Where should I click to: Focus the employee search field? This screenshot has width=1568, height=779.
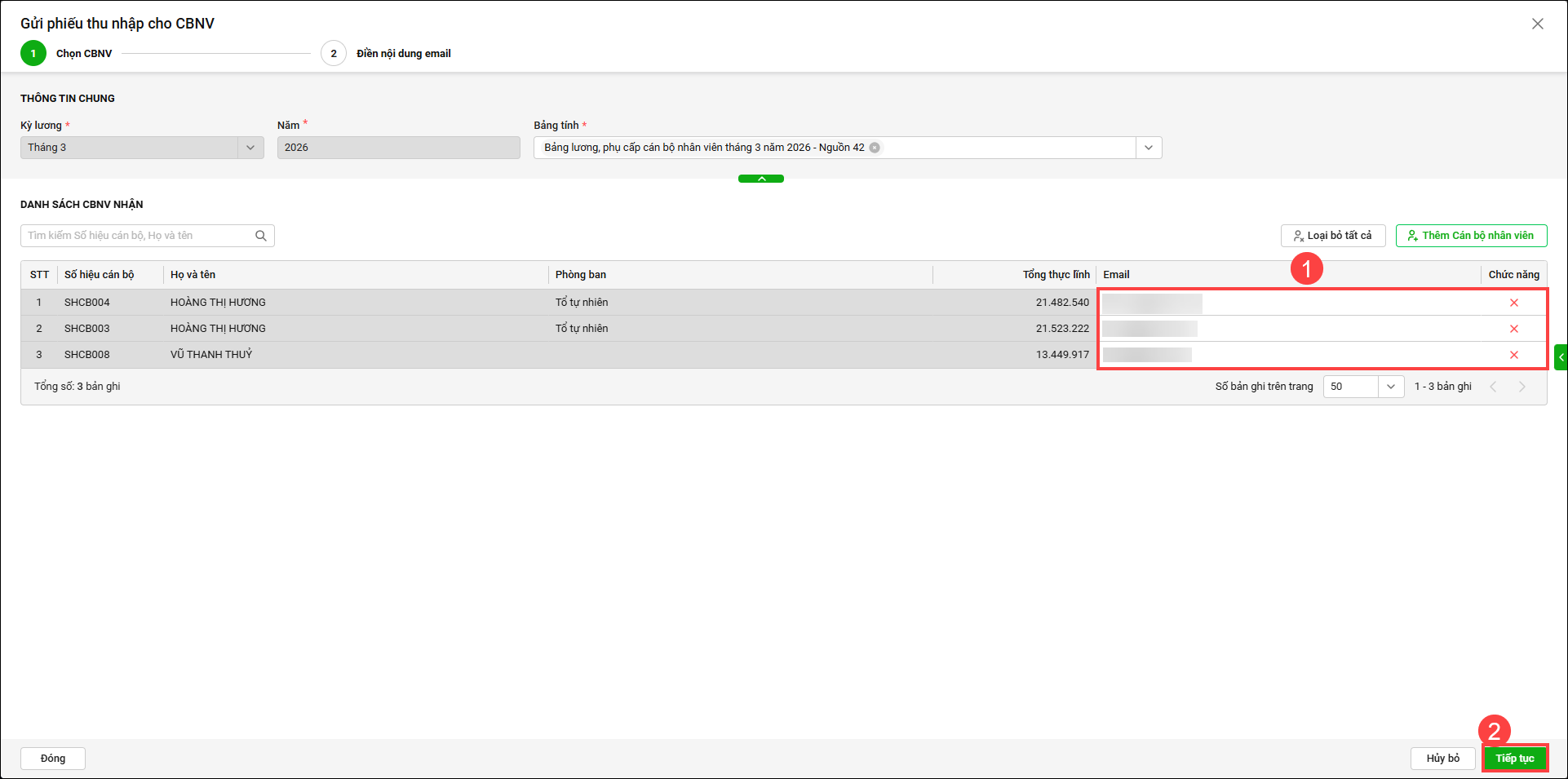click(x=139, y=236)
